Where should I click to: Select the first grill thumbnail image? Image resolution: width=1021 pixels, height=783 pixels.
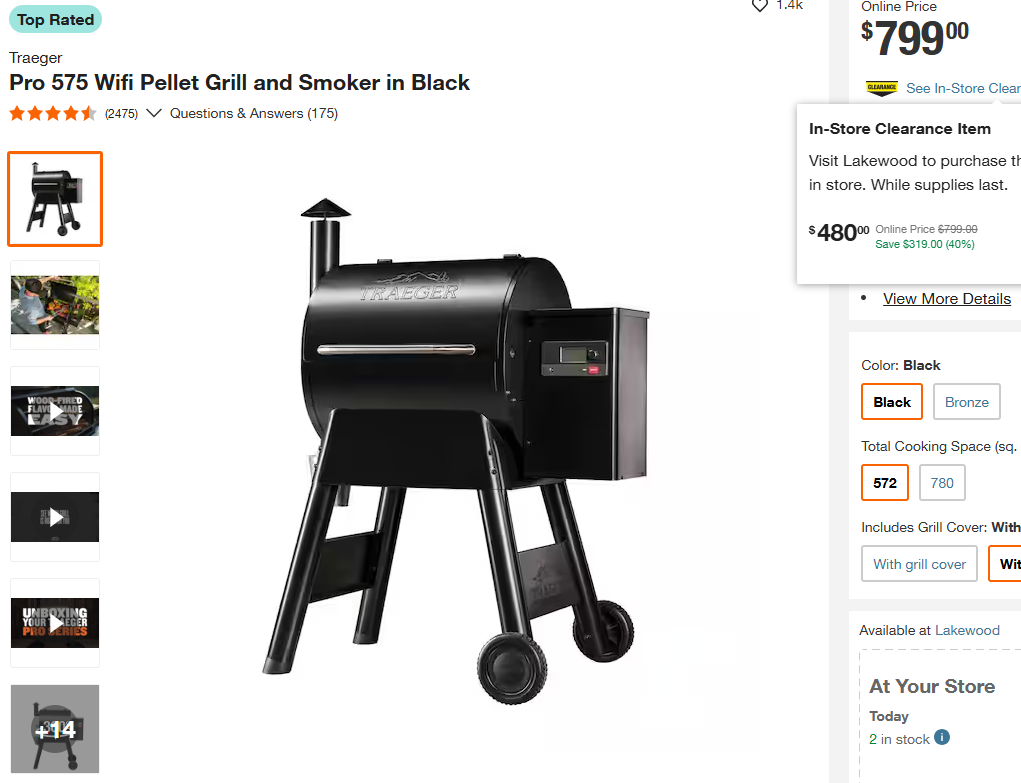[x=55, y=199]
